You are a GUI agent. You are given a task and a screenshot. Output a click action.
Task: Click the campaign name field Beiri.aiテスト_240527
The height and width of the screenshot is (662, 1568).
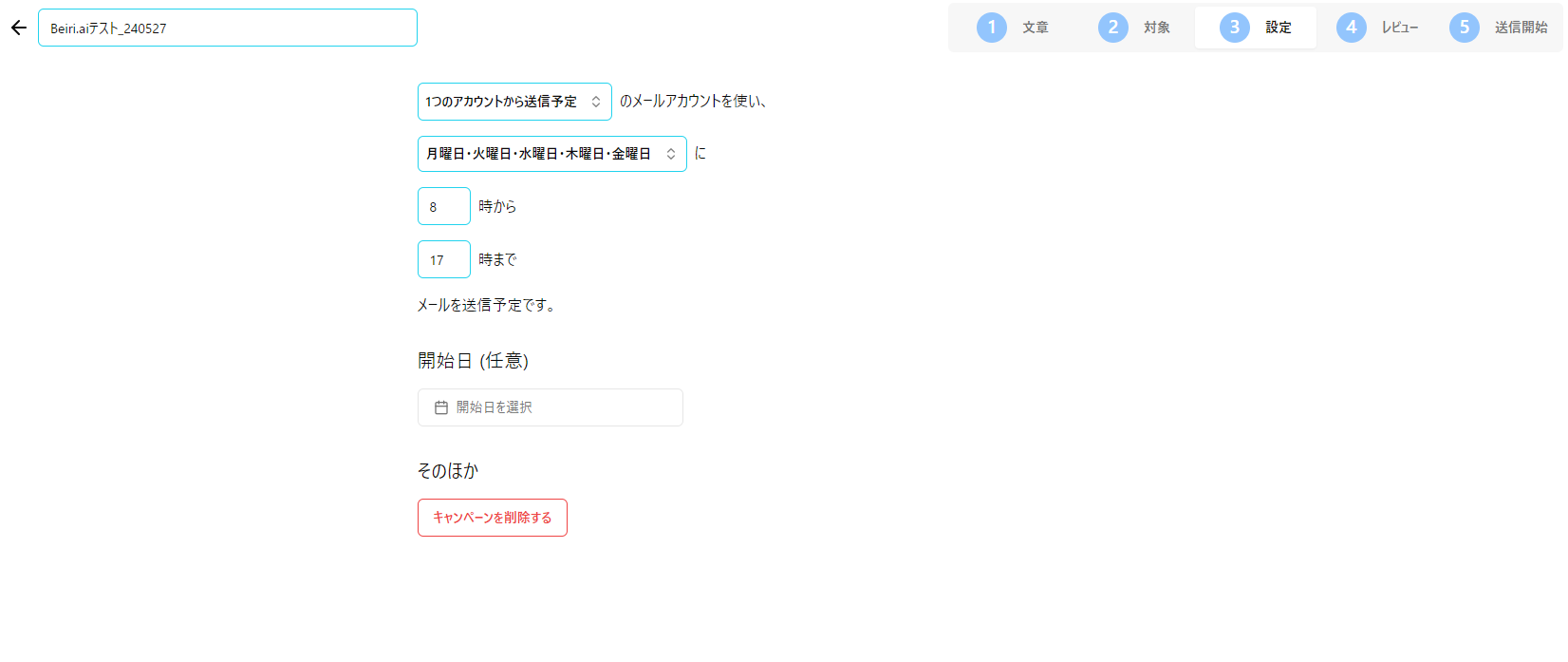[x=228, y=28]
